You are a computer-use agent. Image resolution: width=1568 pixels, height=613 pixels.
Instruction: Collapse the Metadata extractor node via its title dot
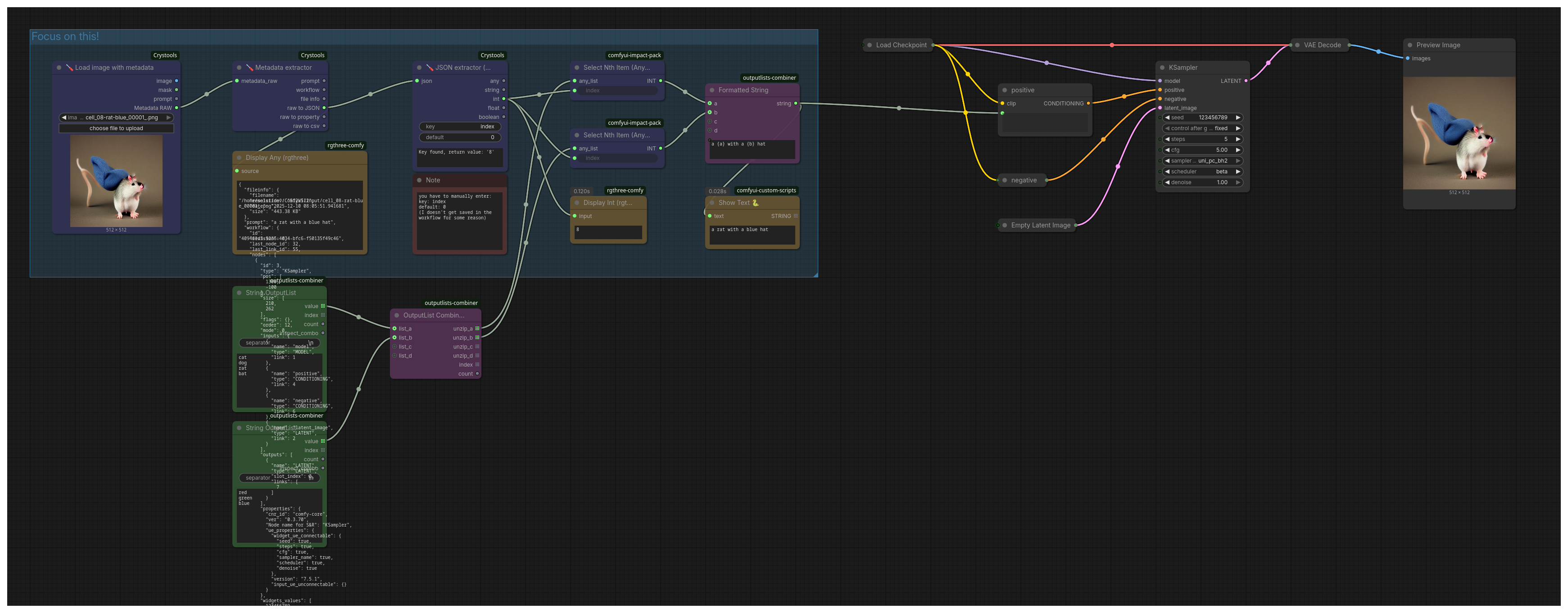(239, 68)
